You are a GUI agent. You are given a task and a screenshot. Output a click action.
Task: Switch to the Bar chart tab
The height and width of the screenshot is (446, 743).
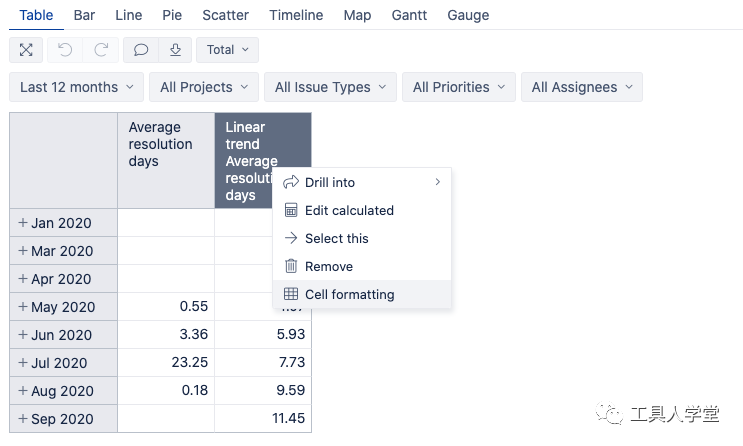click(84, 15)
